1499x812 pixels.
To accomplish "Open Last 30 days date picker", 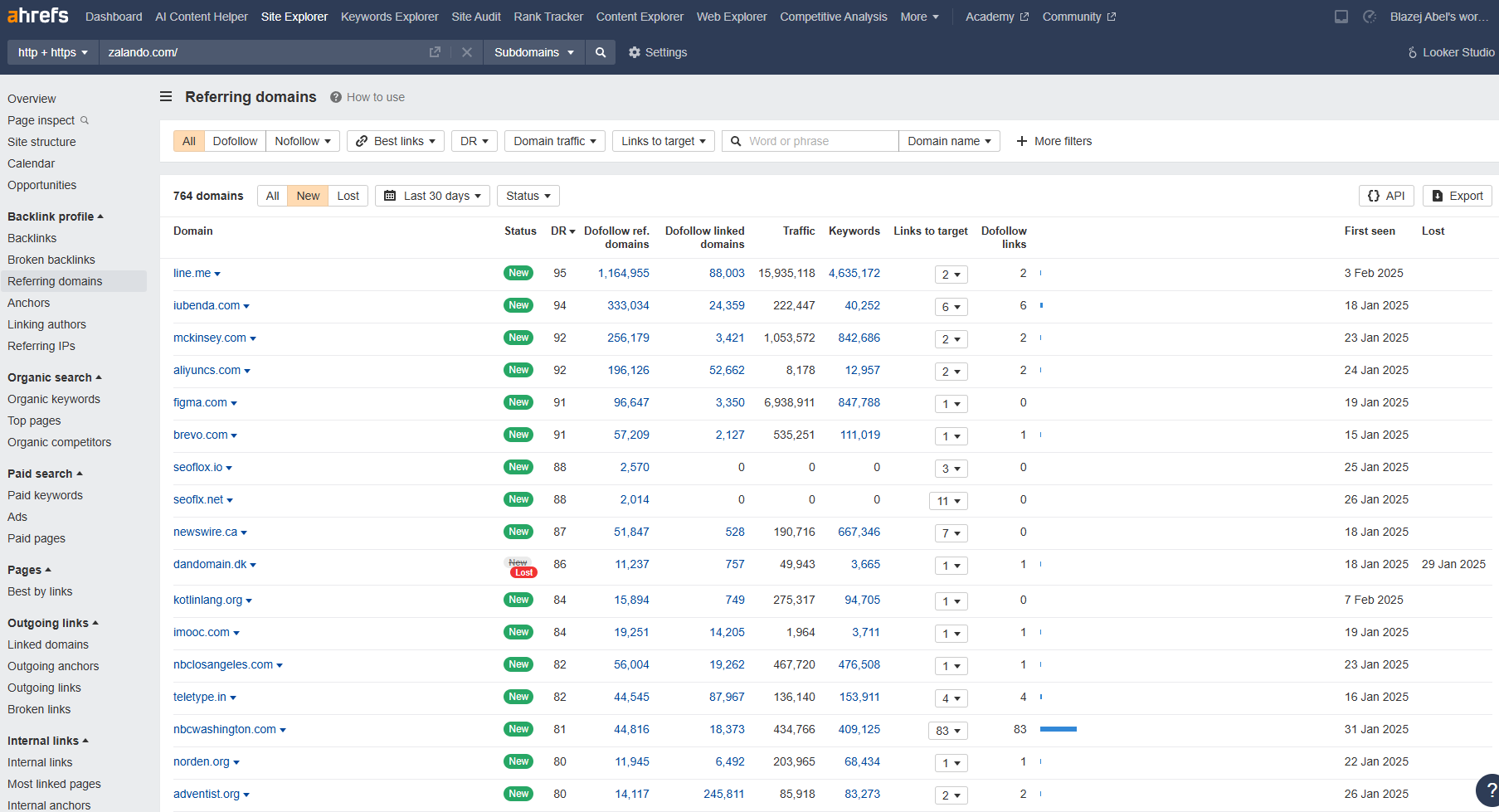I will click(x=432, y=196).
